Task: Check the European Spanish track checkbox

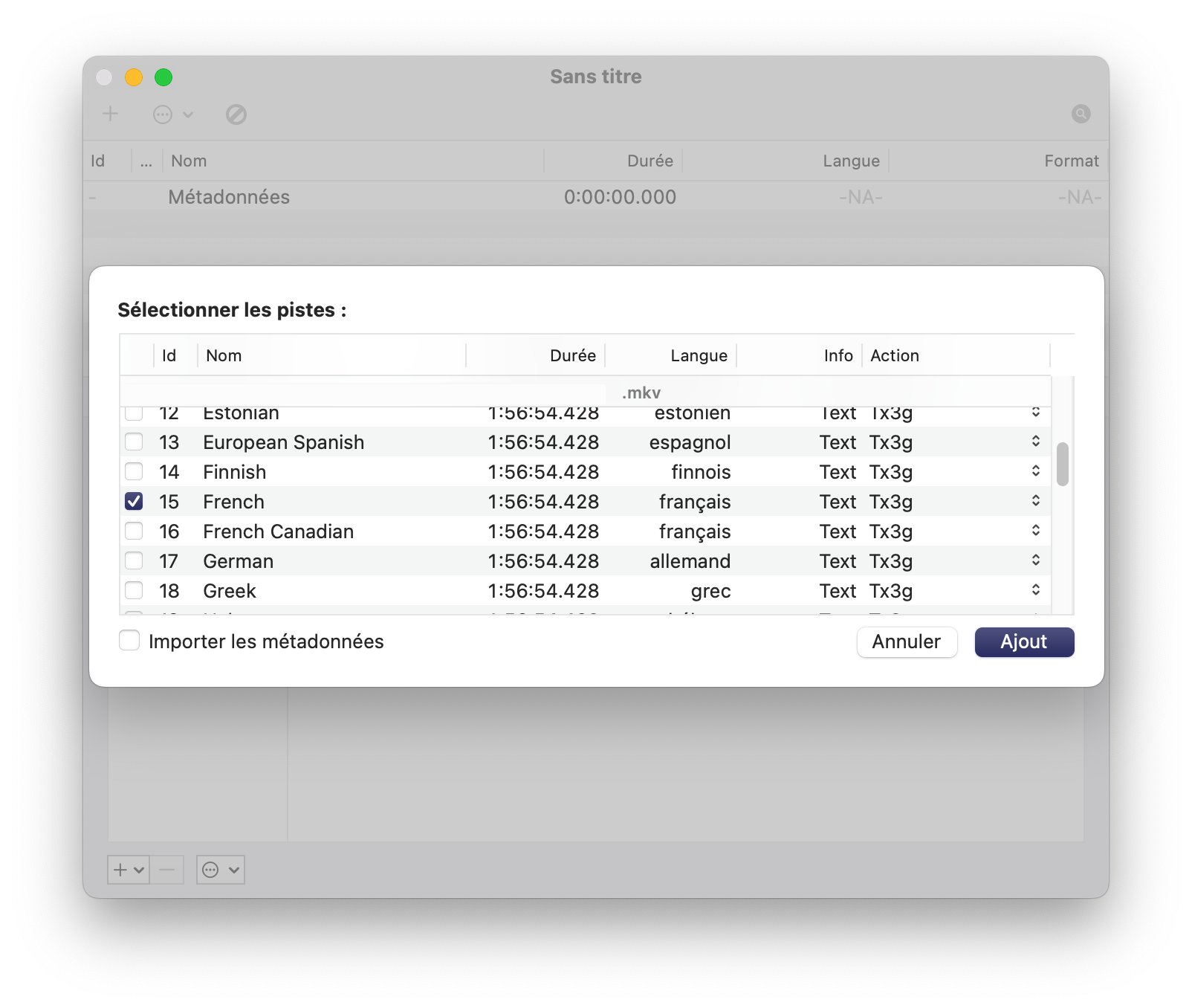Action: pyautogui.click(x=134, y=442)
